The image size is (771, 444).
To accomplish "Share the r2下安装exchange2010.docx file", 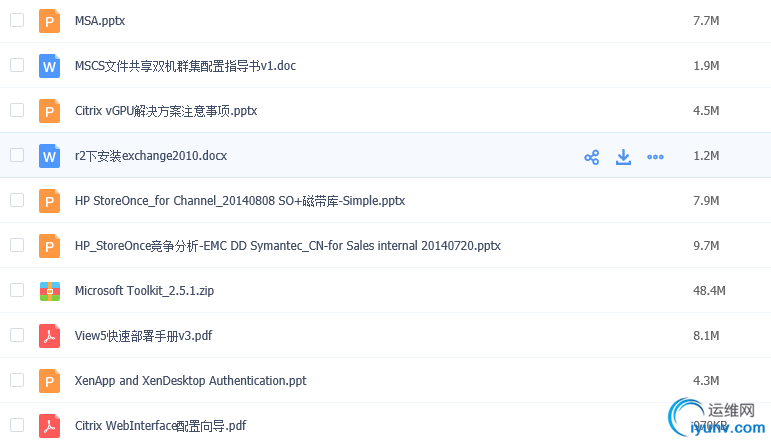I will [x=592, y=157].
